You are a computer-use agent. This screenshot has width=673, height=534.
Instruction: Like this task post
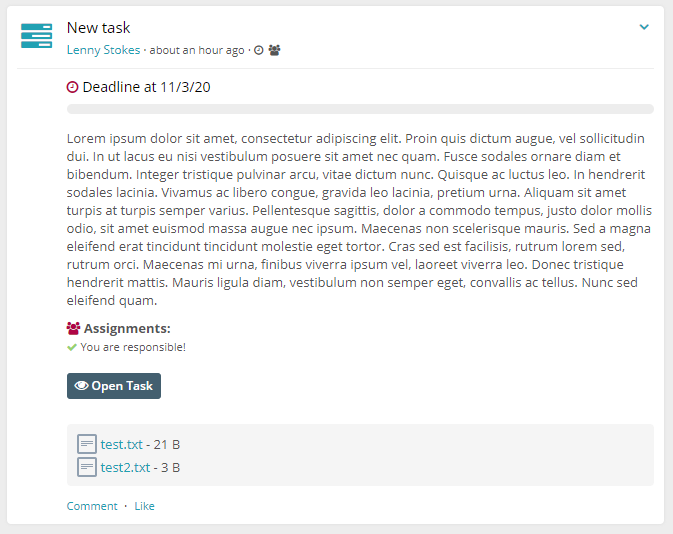tap(144, 506)
